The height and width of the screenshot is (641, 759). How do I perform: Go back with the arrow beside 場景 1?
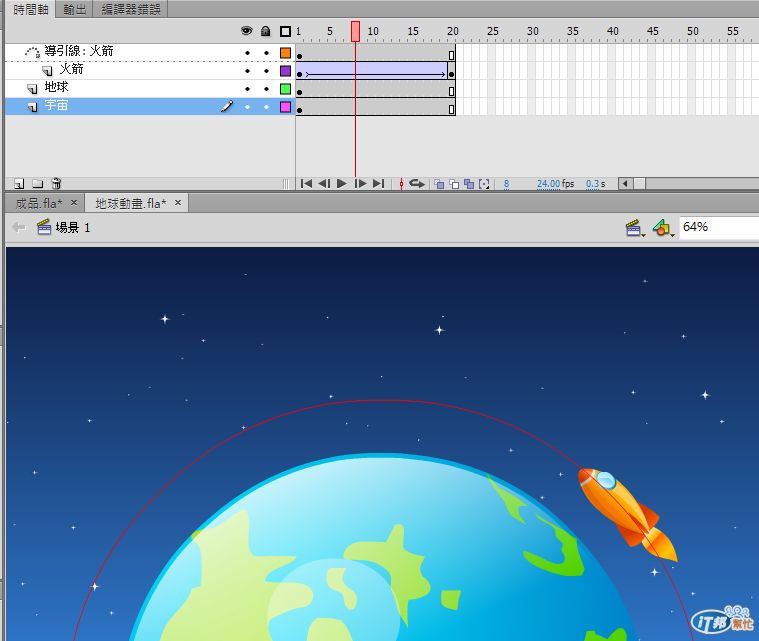(x=18, y=227)
